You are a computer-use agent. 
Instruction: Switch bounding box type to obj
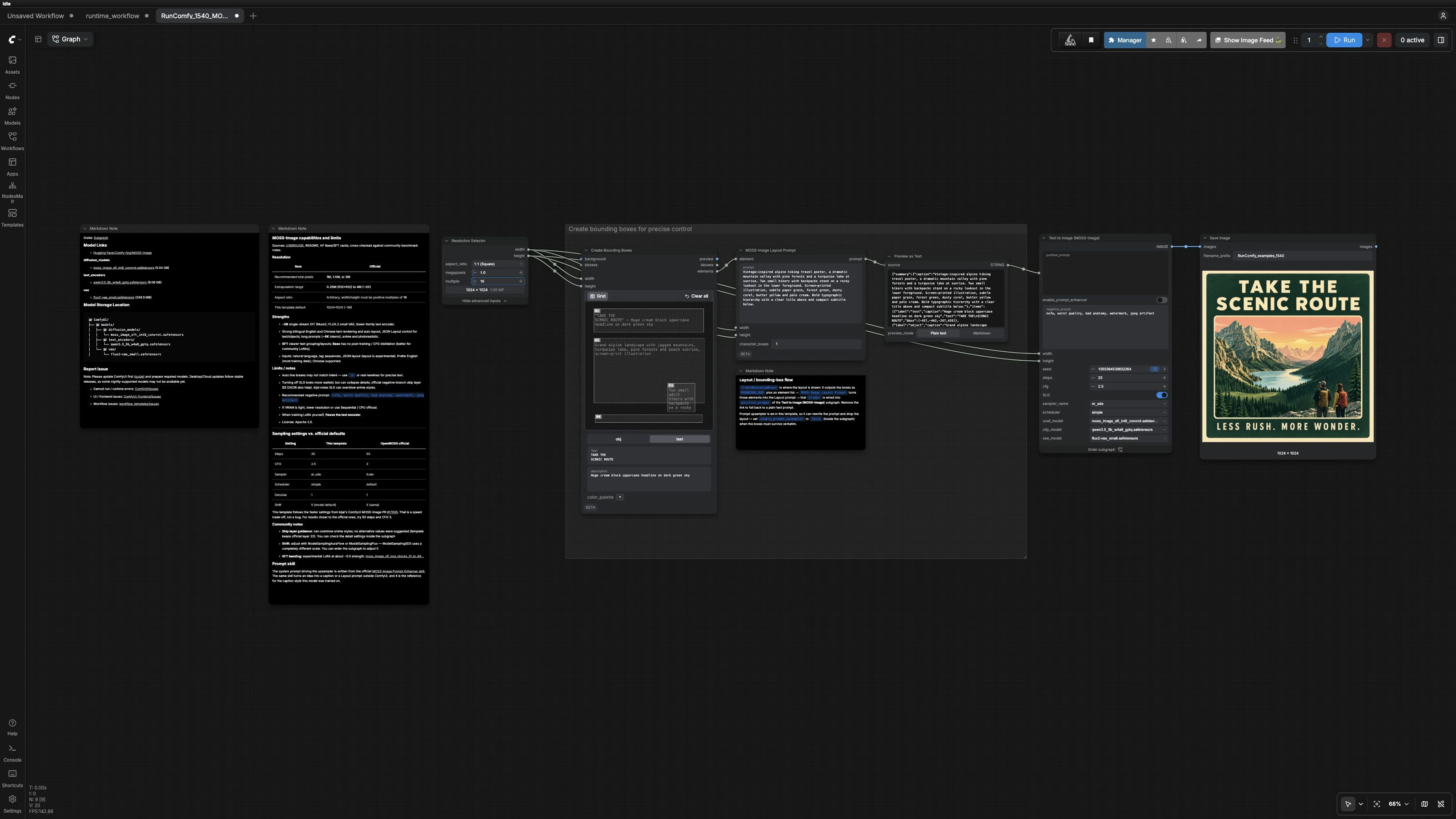coord(618,439)
